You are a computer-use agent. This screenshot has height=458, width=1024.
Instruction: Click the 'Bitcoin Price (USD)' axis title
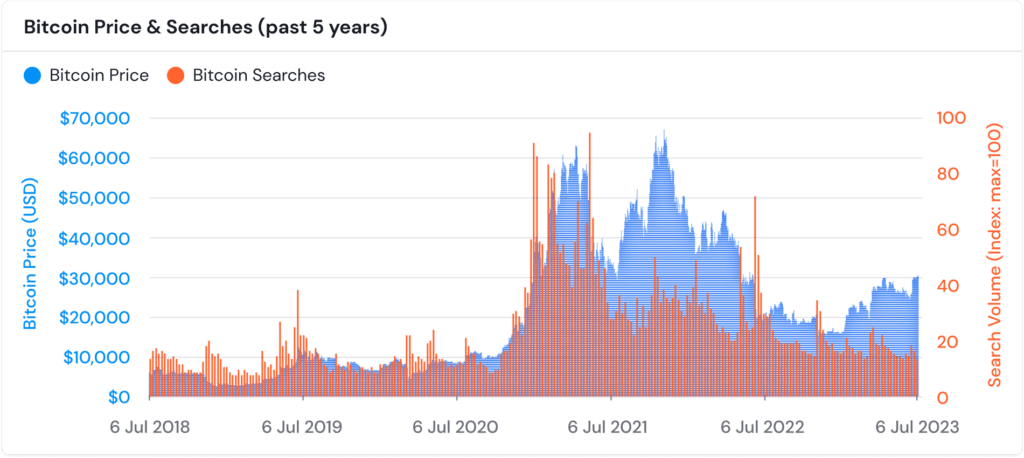pos(31,254)
